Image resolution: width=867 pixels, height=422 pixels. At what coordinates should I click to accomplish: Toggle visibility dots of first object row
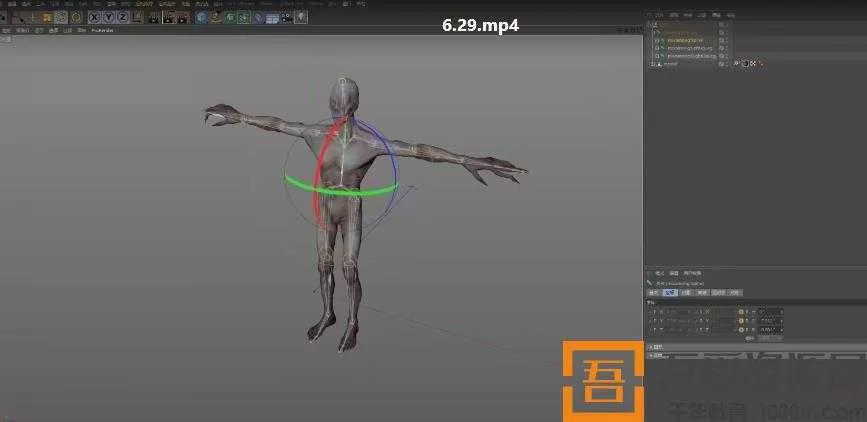pos(720,31)
